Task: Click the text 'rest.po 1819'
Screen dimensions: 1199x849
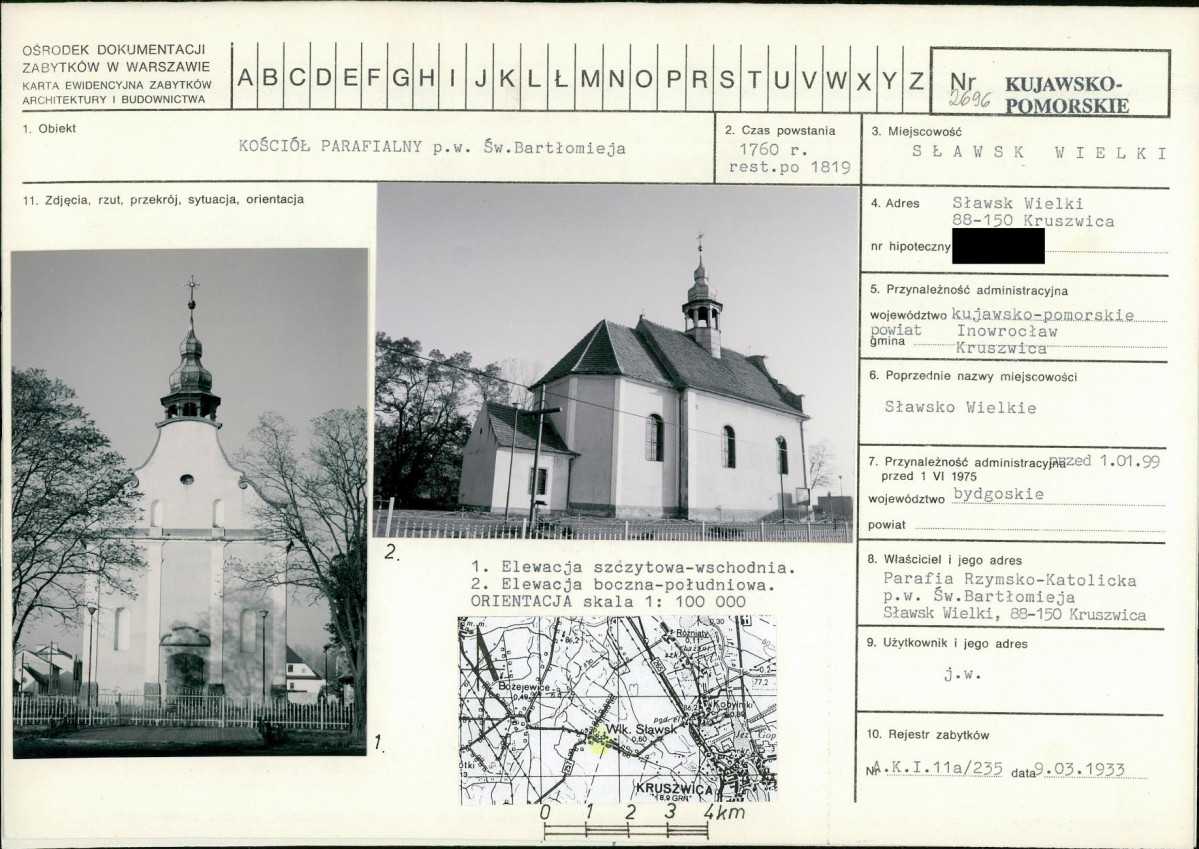Action: pos(789,168)
